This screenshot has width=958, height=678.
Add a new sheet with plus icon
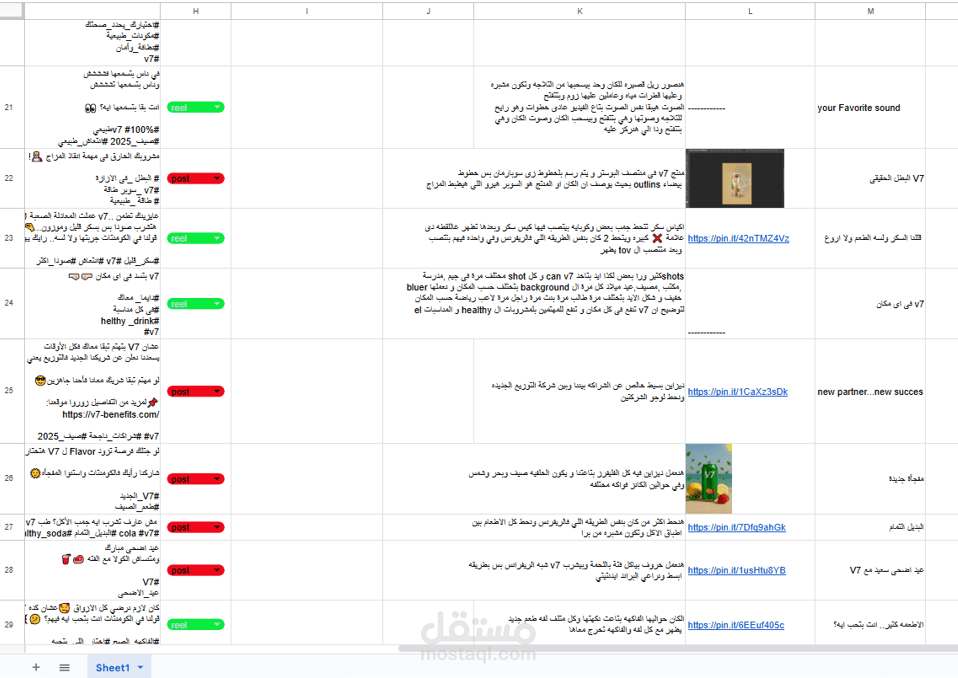36,667
